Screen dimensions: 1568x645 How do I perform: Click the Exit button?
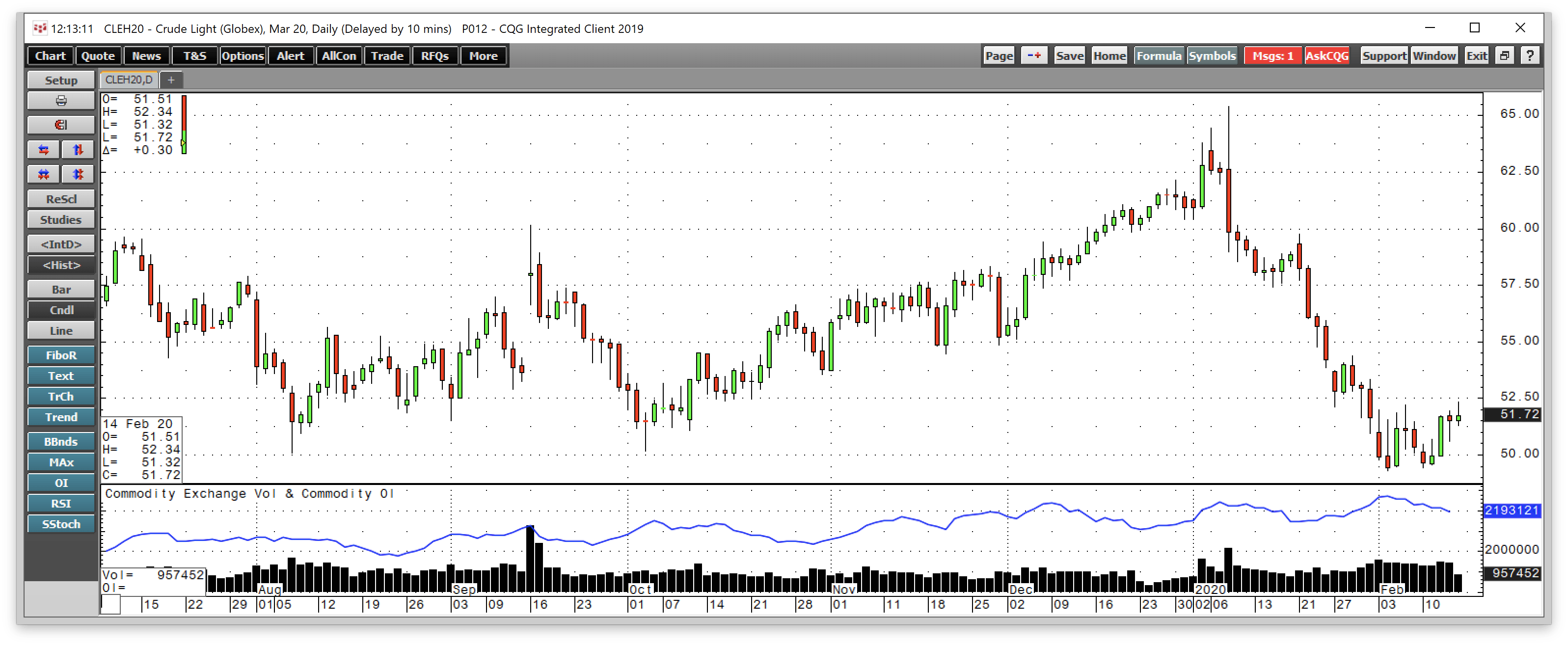(1476, 56)
